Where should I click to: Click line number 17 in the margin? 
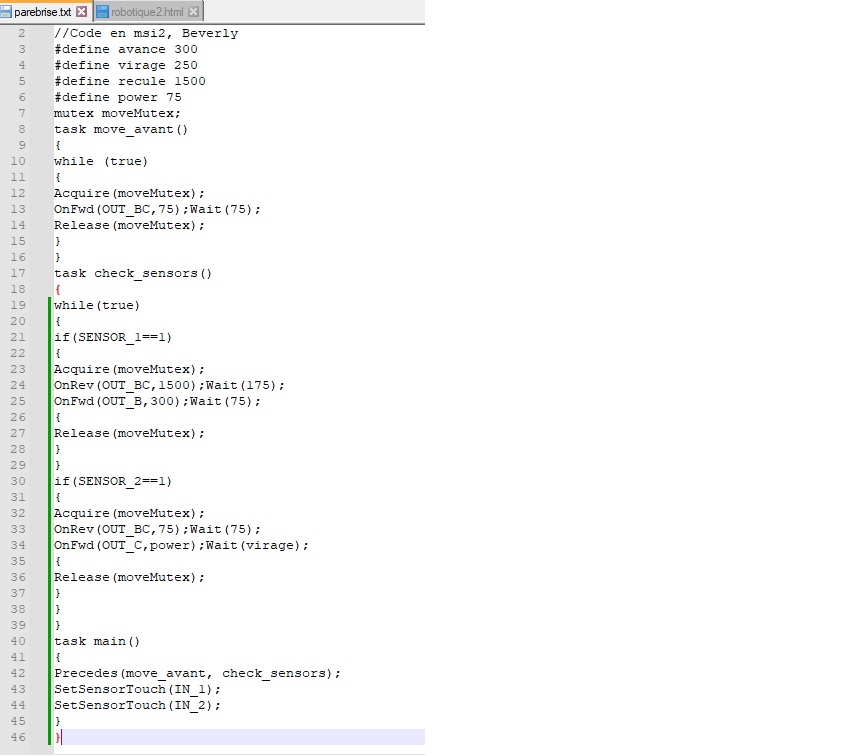coord(18,273)
